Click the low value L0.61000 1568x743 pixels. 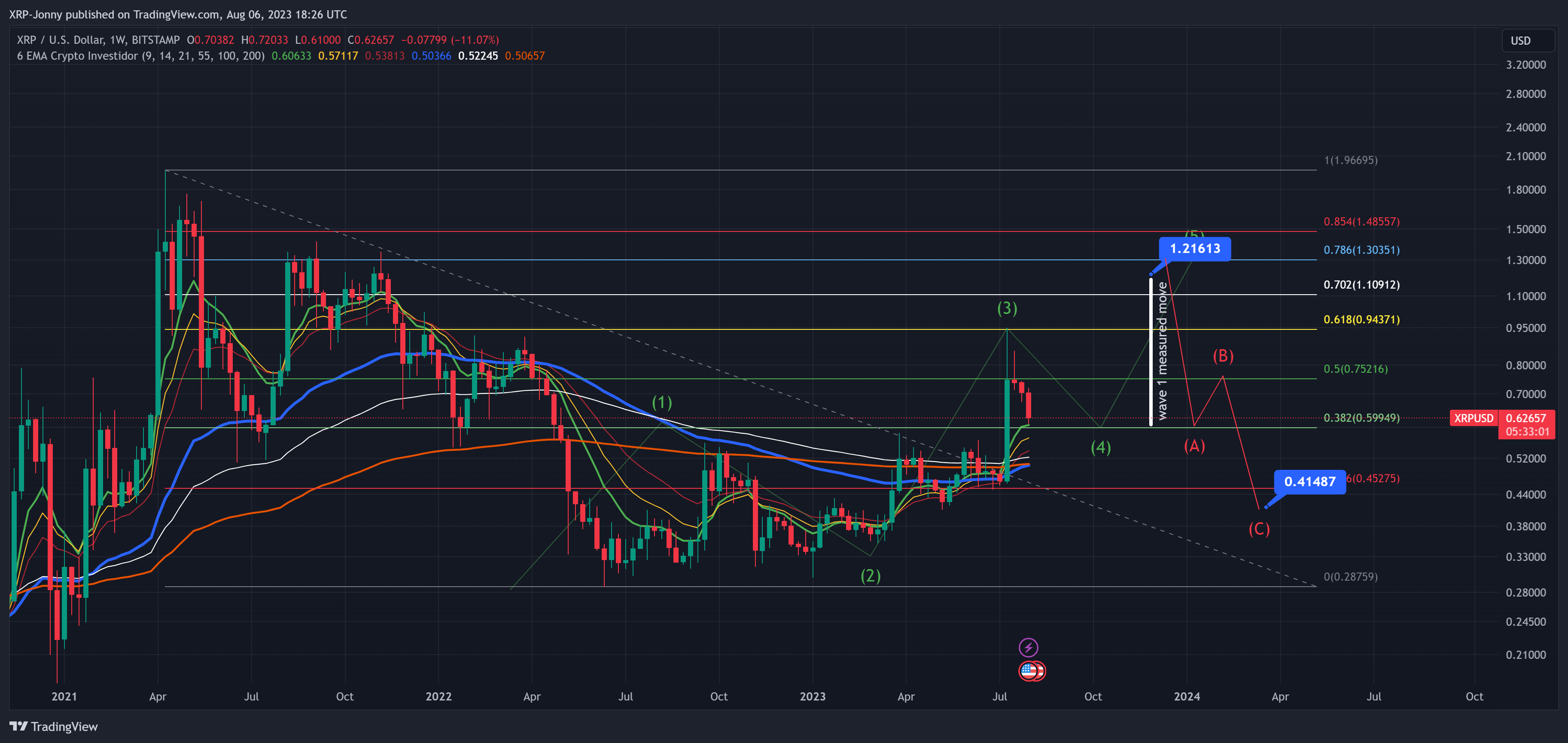click(318, 40)
